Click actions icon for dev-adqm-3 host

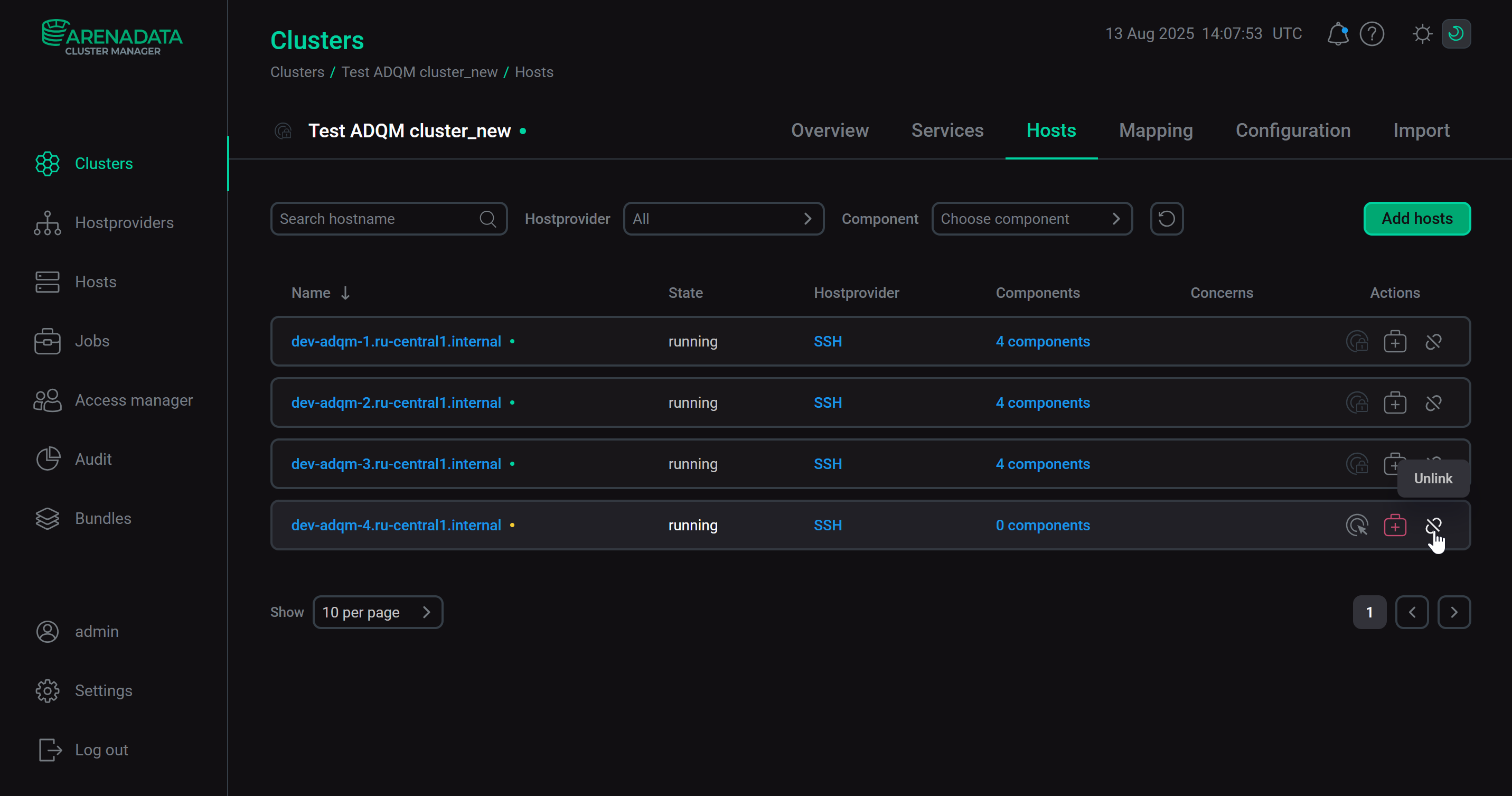pos(1357,464)
